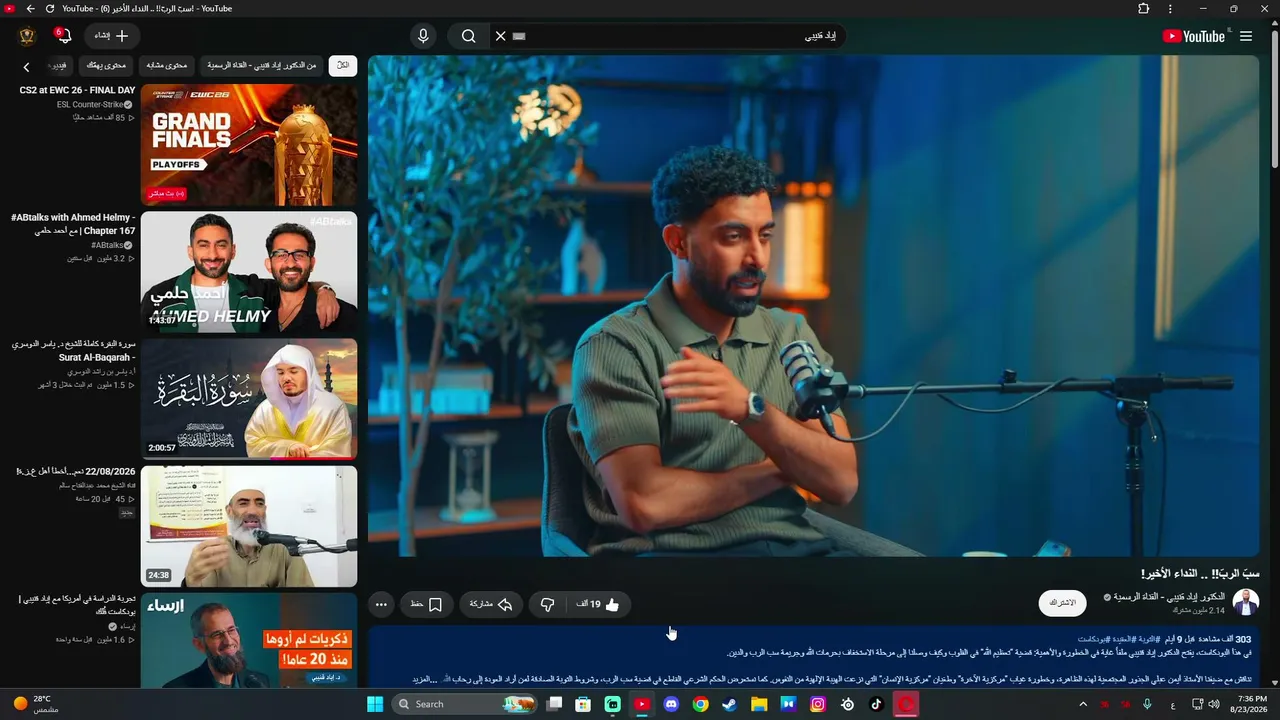
Task: Open Task View on the taskbar
Action: pos(555,704)
